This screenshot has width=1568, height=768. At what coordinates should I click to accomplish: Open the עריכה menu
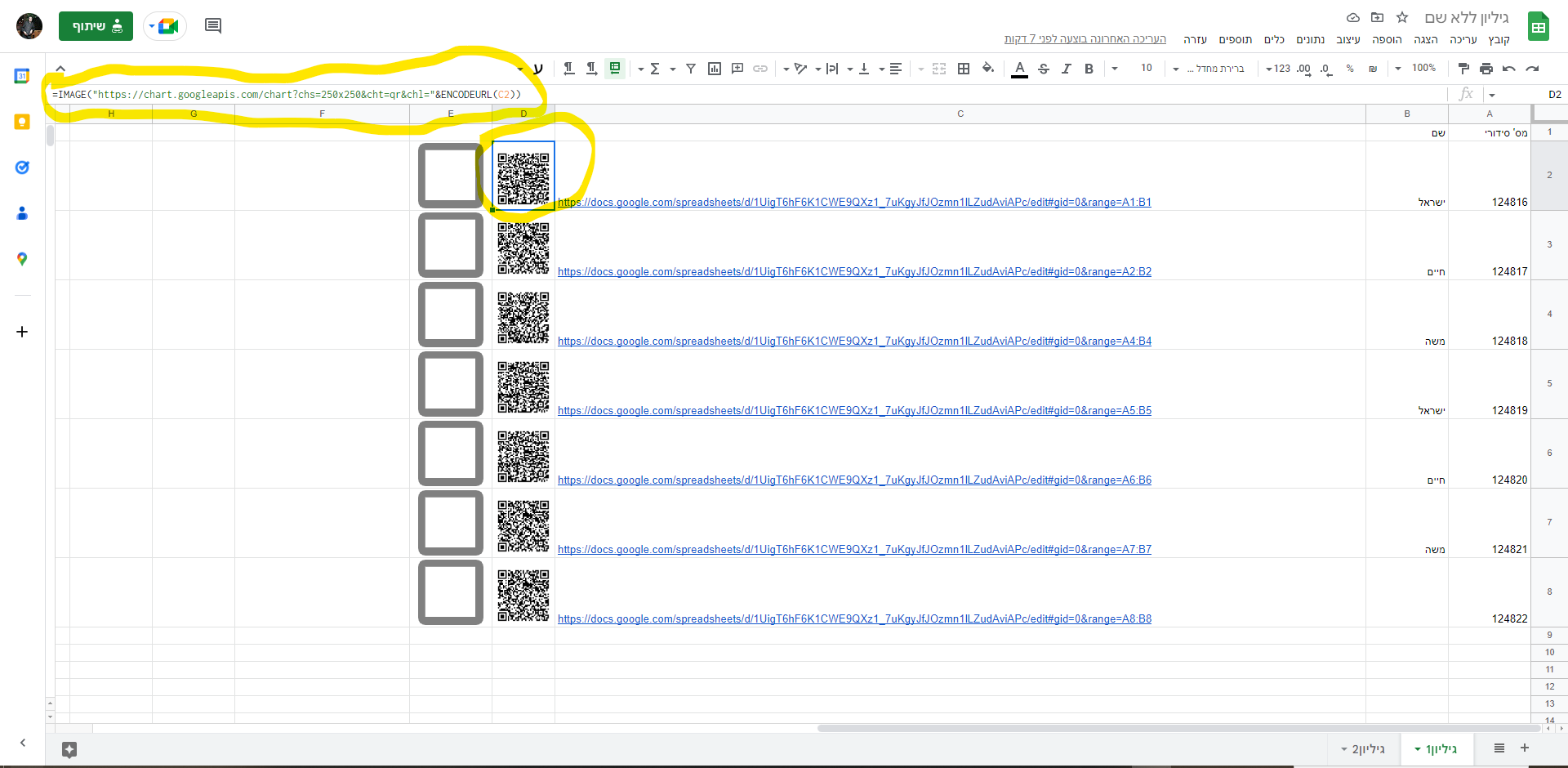tap(1463, 39)
